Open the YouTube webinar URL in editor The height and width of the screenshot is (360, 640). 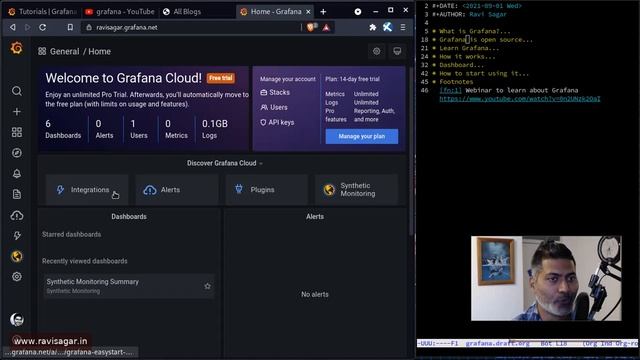520,99
